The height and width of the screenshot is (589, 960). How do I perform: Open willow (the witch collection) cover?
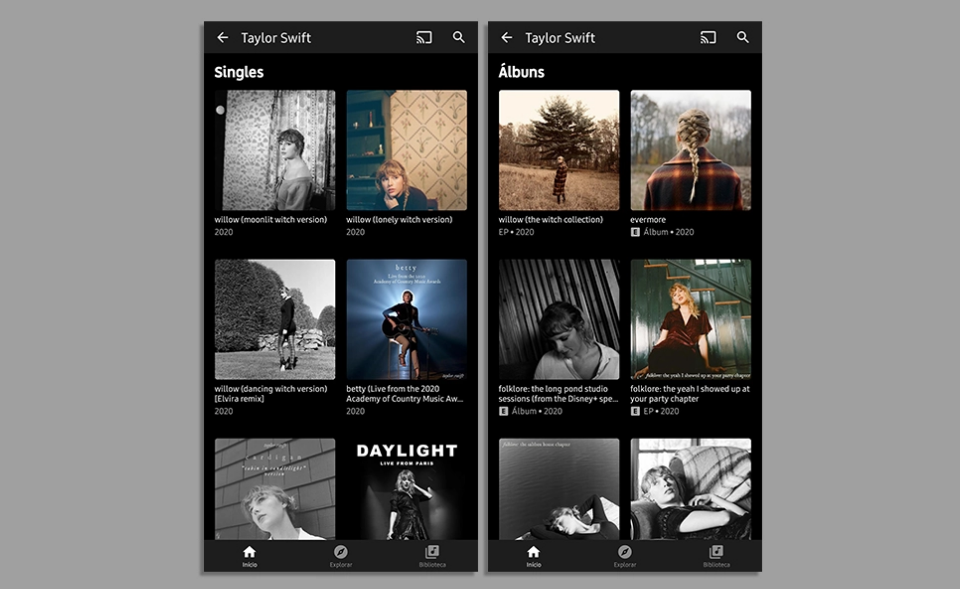pyautogui.click(x=559, y=150)
